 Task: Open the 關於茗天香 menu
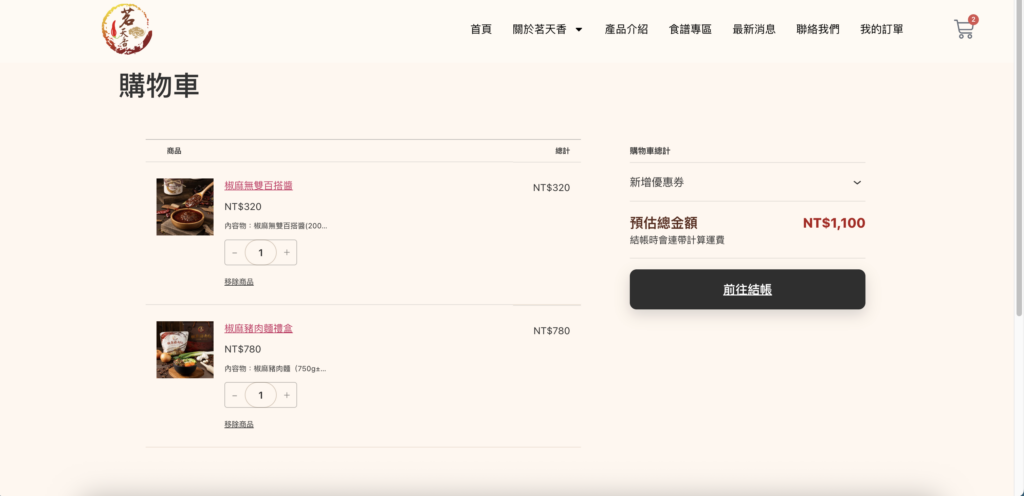pos(539,29)
